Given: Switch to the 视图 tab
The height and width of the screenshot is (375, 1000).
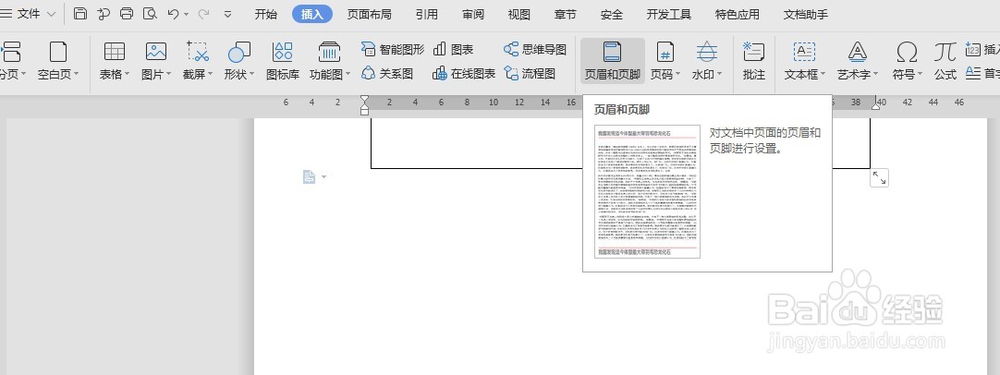Looking at the screenshot, I should tap(519, 14).
